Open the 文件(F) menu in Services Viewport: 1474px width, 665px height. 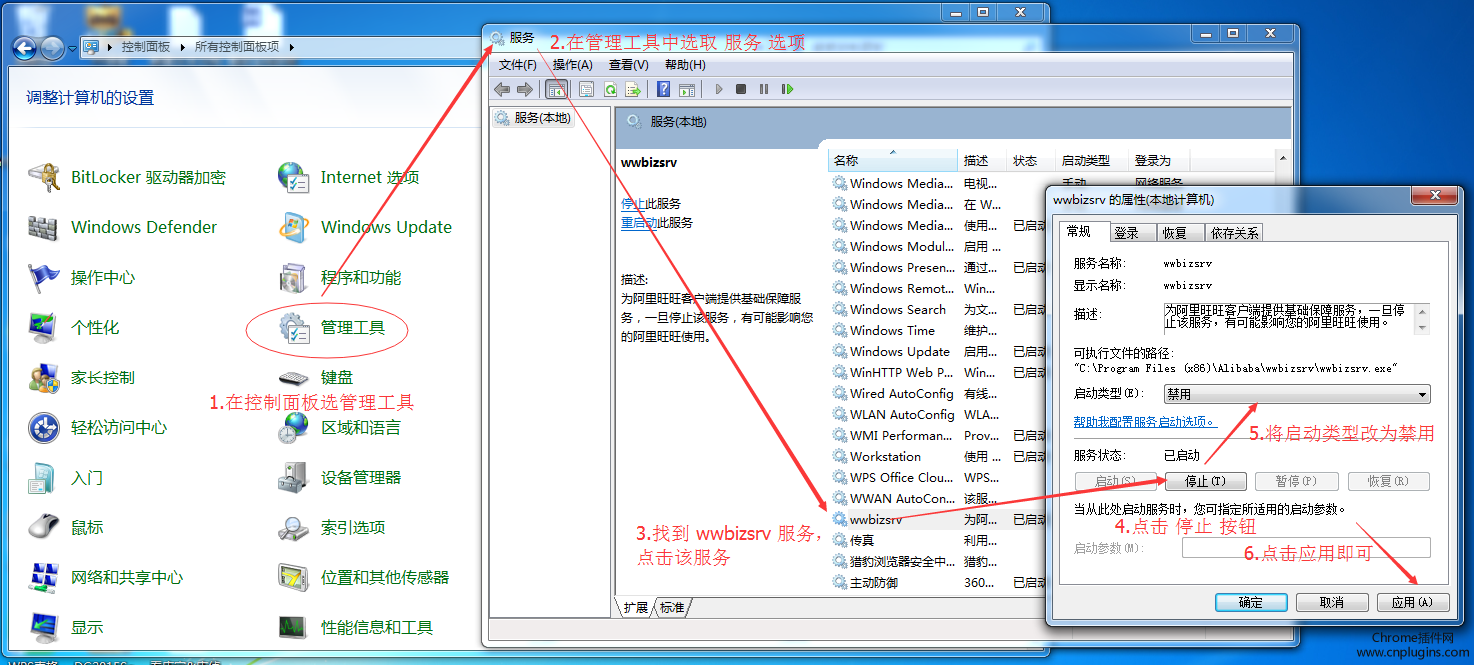(518, 65)
